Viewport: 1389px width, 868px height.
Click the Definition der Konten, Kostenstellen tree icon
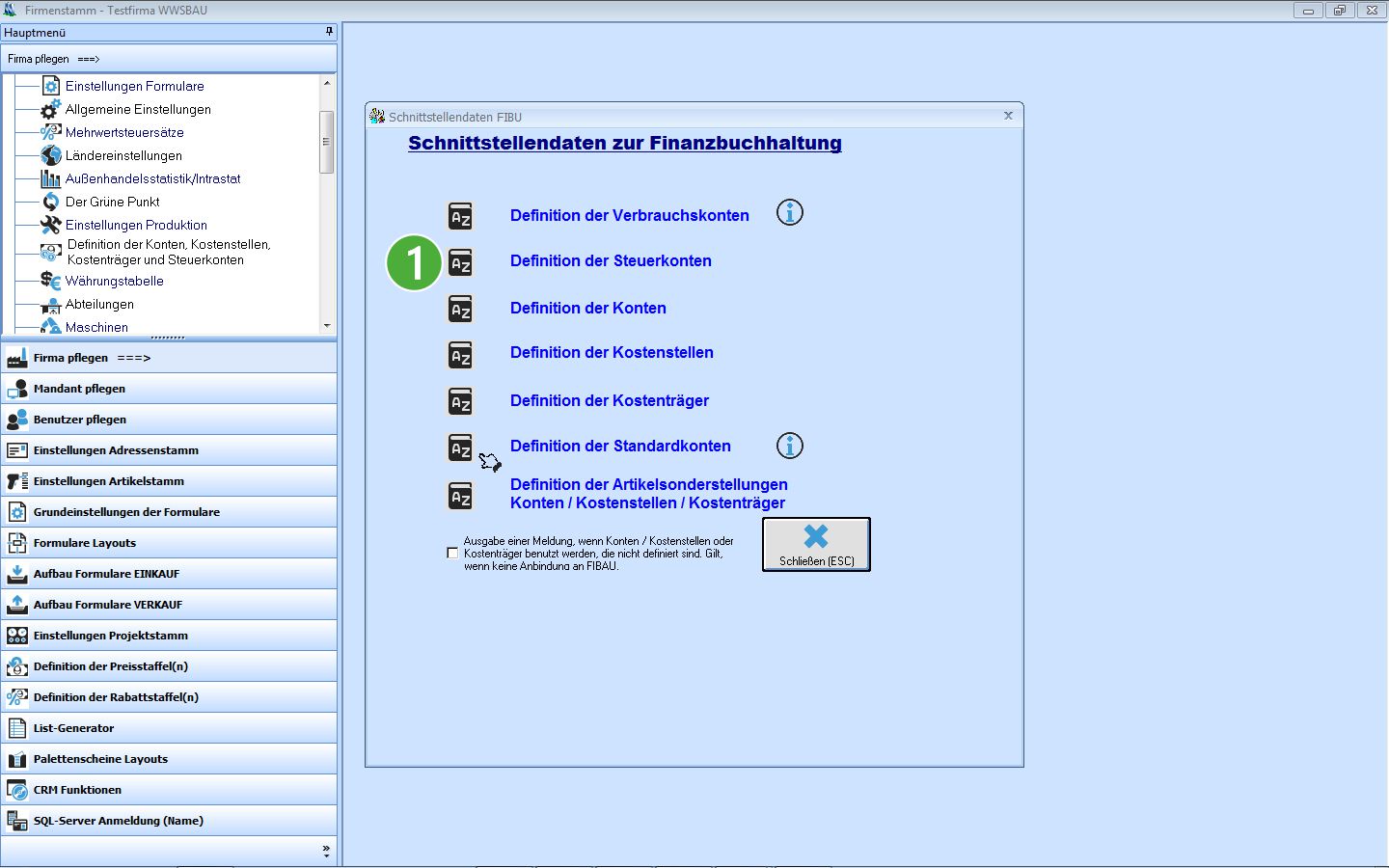coord(51,253)
